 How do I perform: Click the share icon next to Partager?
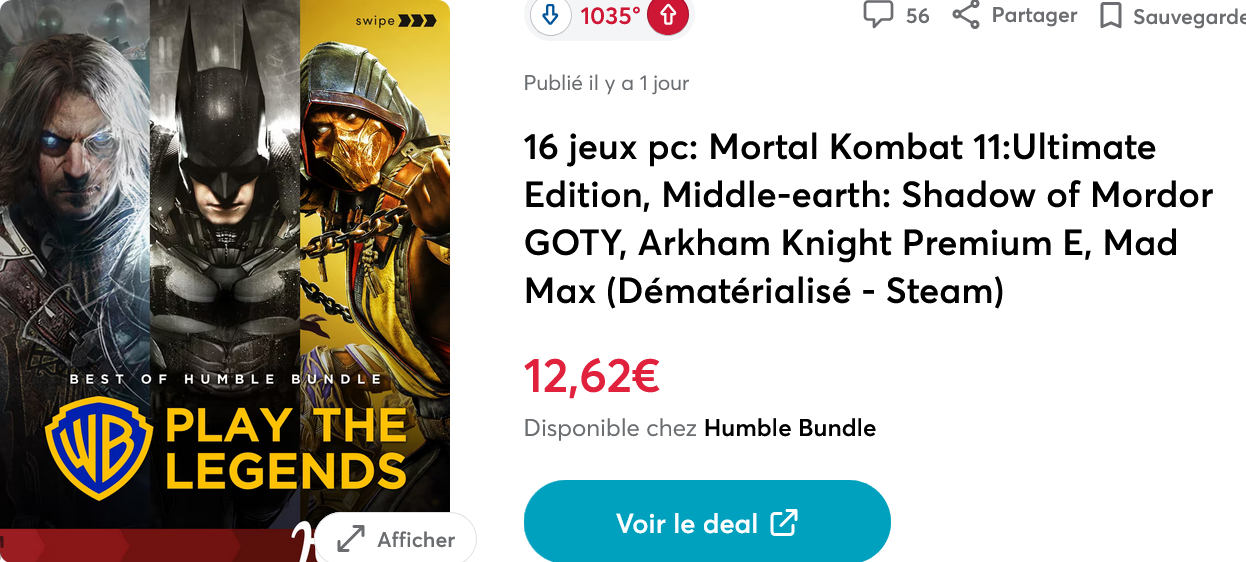tap(965, 15)
